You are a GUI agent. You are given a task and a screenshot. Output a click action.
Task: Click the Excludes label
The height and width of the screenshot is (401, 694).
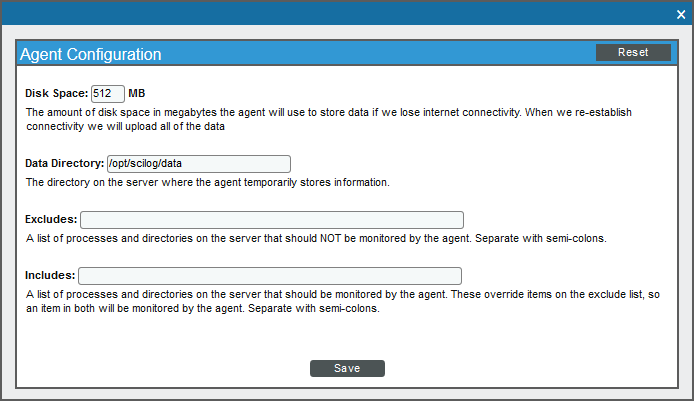point(51,219)
